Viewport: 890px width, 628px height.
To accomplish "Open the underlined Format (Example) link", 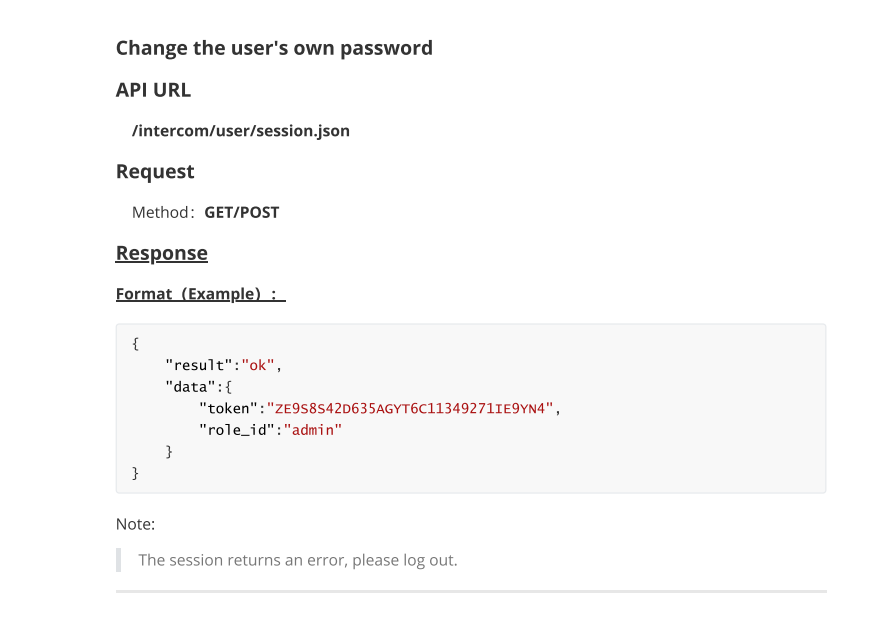I will click(201, 294).
